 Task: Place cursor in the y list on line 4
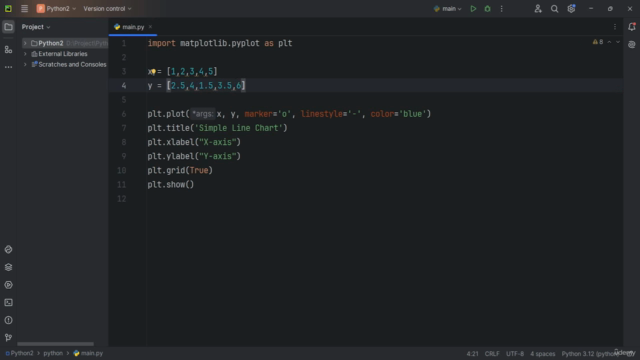(x=206, y=86)
